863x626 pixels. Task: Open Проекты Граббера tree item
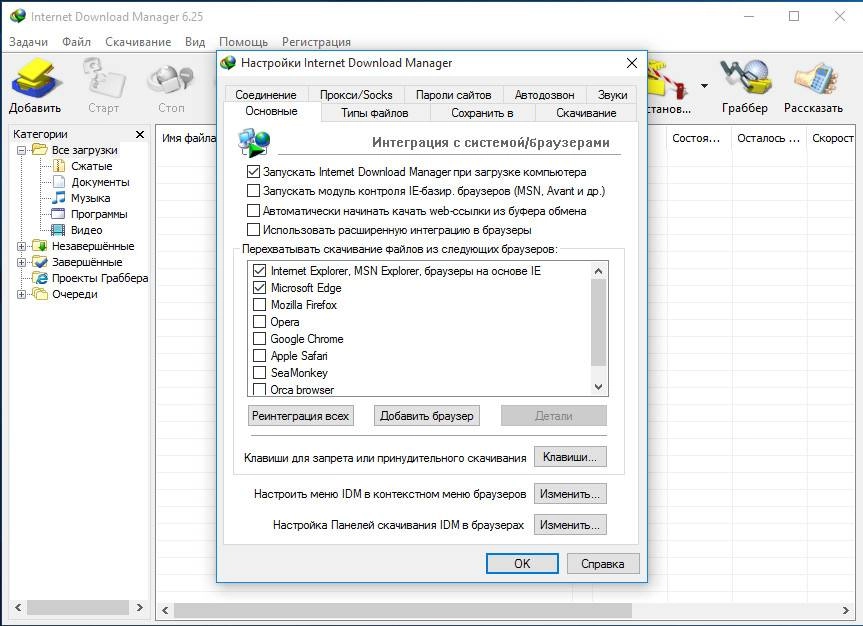point(90,278)
